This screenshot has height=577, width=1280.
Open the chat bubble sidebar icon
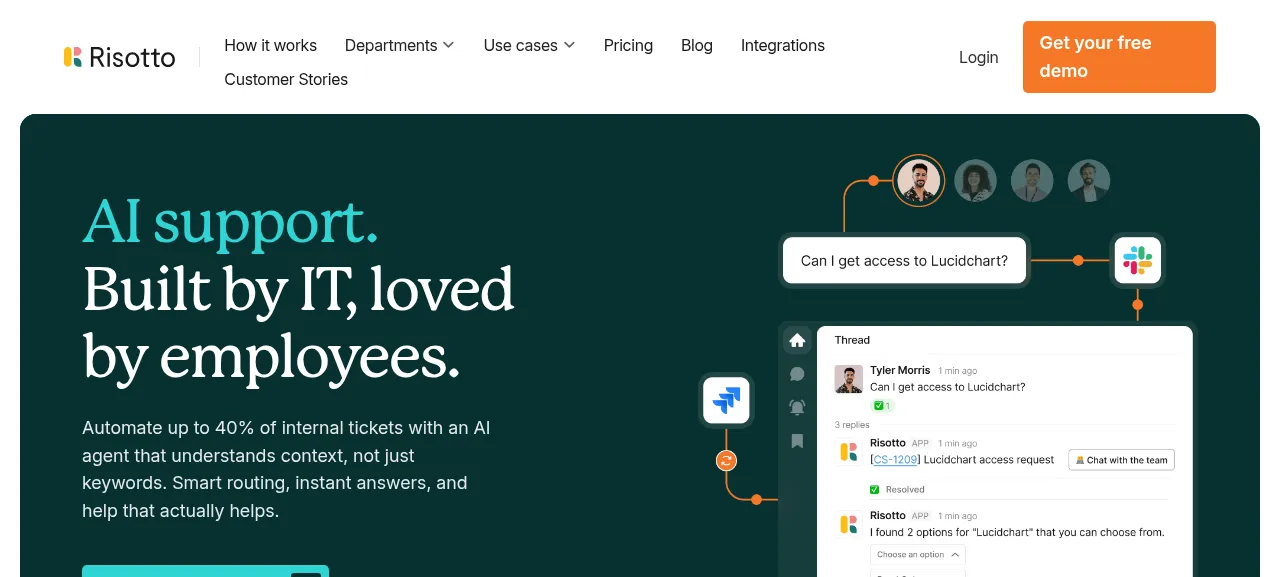pos(797,374)
